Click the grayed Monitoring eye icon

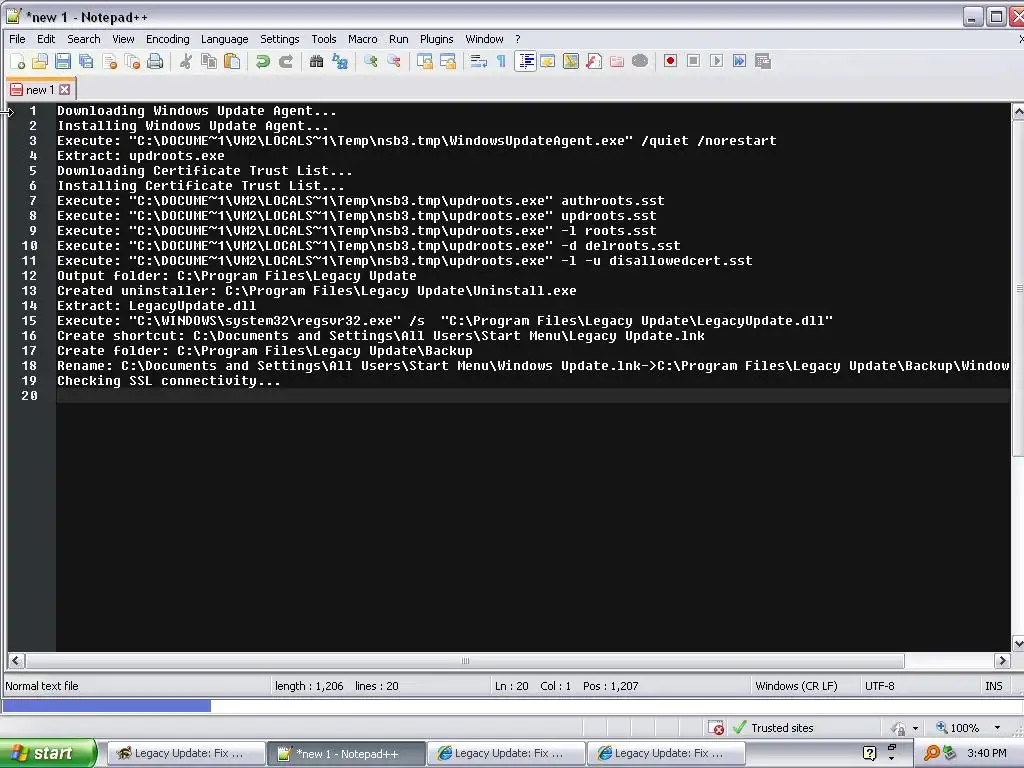click(x=640, y=61)
